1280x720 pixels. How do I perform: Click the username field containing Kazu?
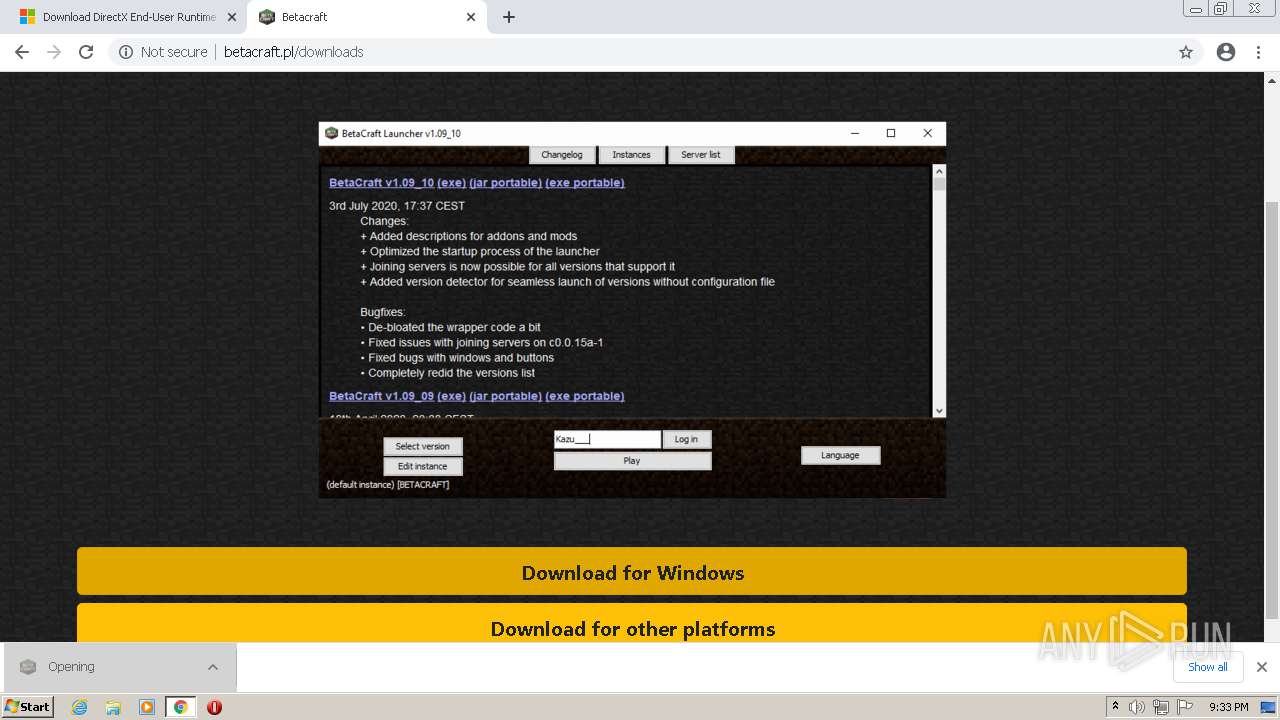(x=607, y=439)
